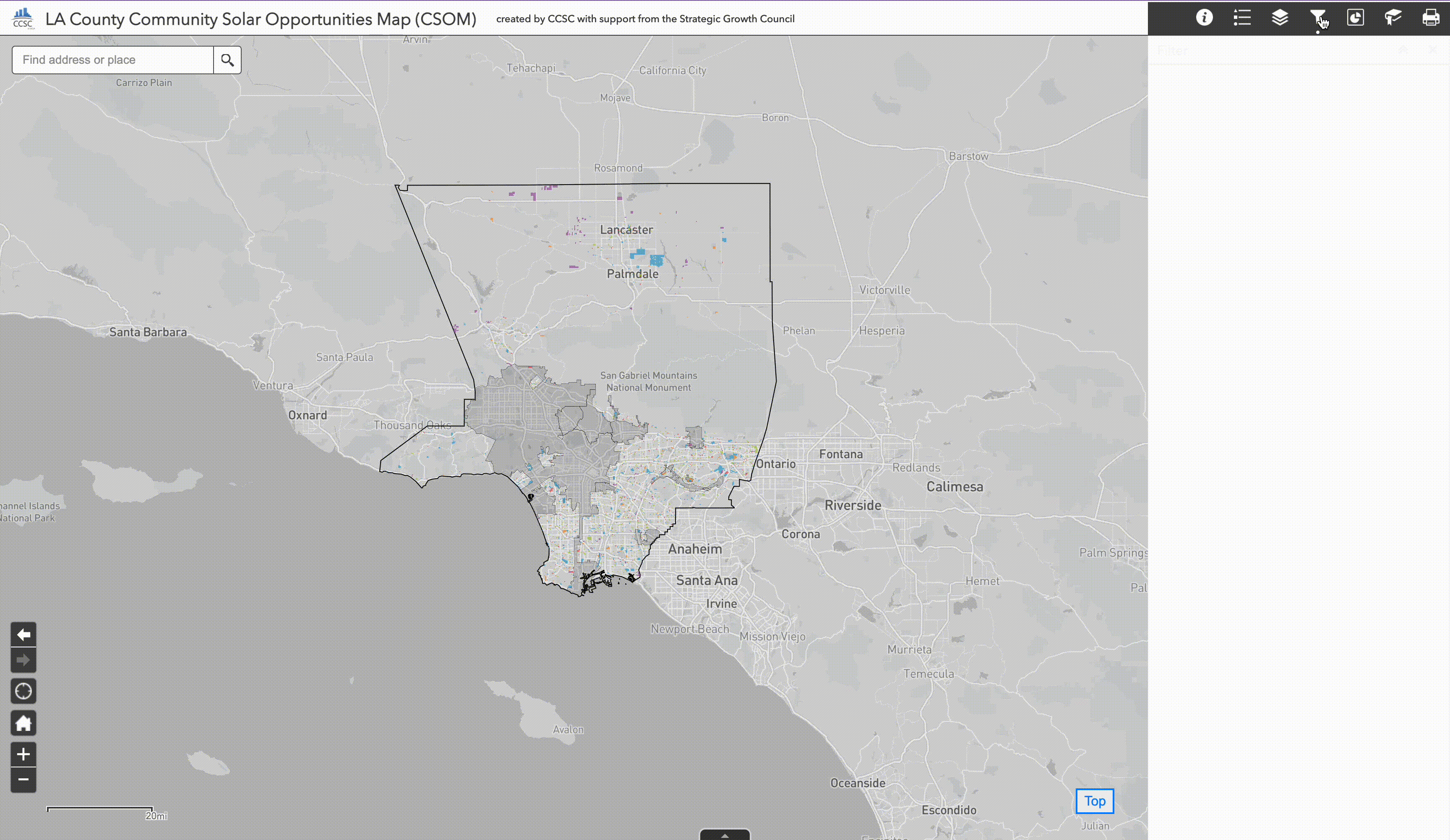Go to the next map extent
The image size is (1450, 840).
click(23, 660)
